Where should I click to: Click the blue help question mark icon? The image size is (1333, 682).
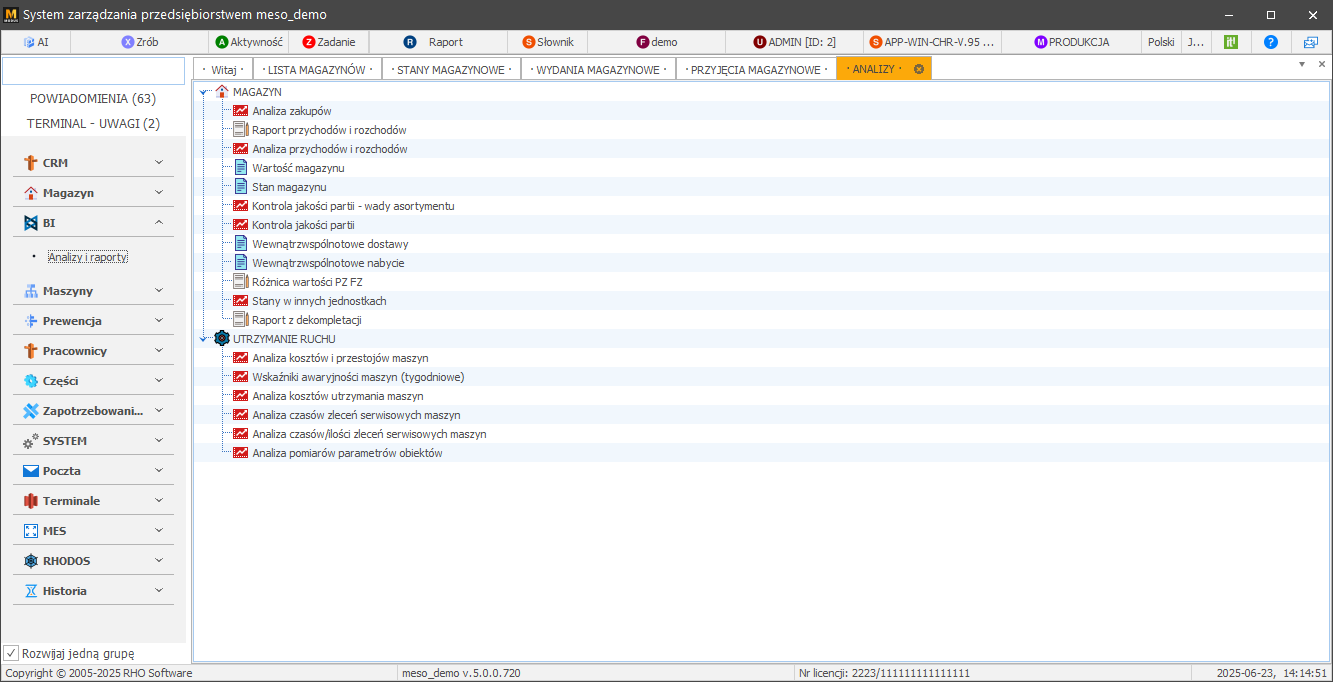1270,42
